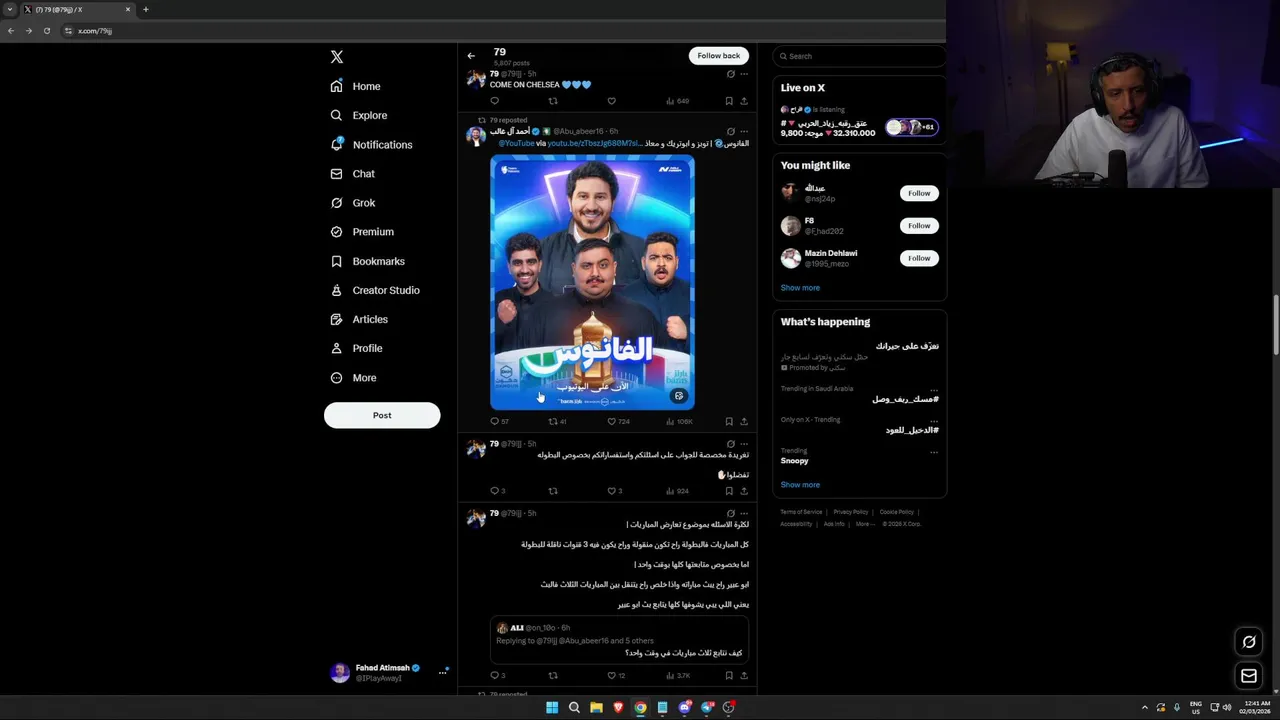Expand the More menu in sidebar

(353, 378)
